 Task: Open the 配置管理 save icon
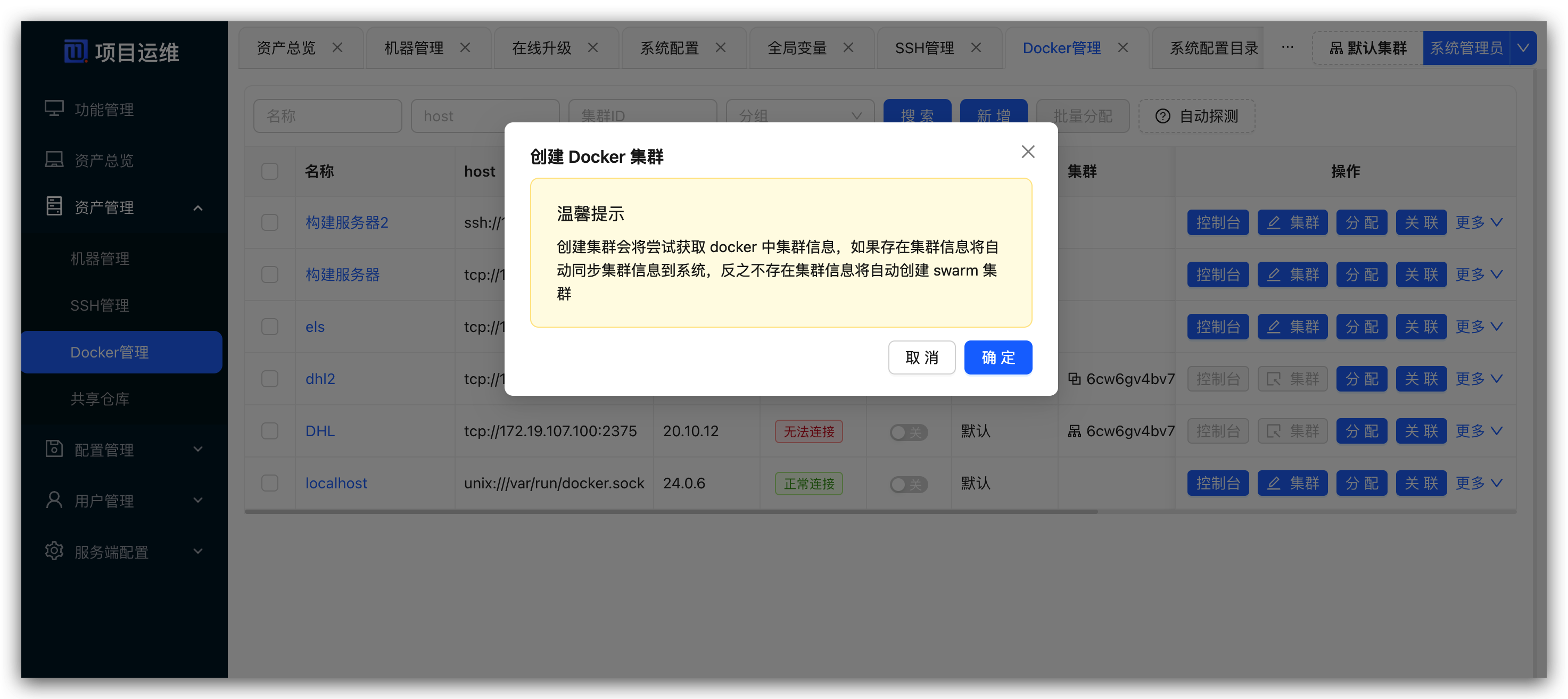point(54,449)
